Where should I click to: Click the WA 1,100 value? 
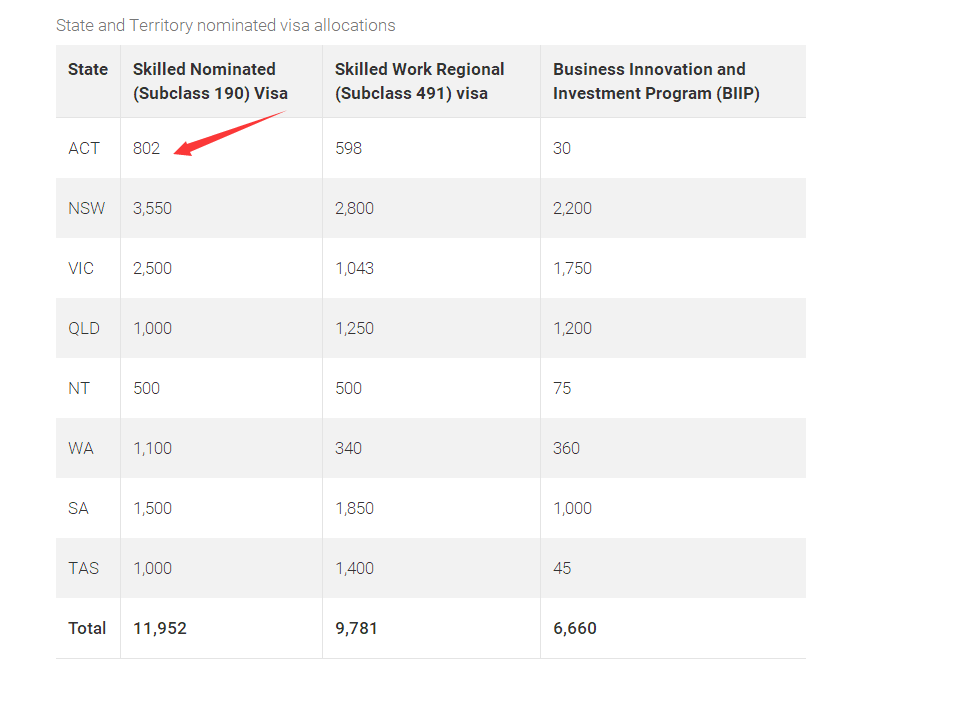(x=152, y=448)
